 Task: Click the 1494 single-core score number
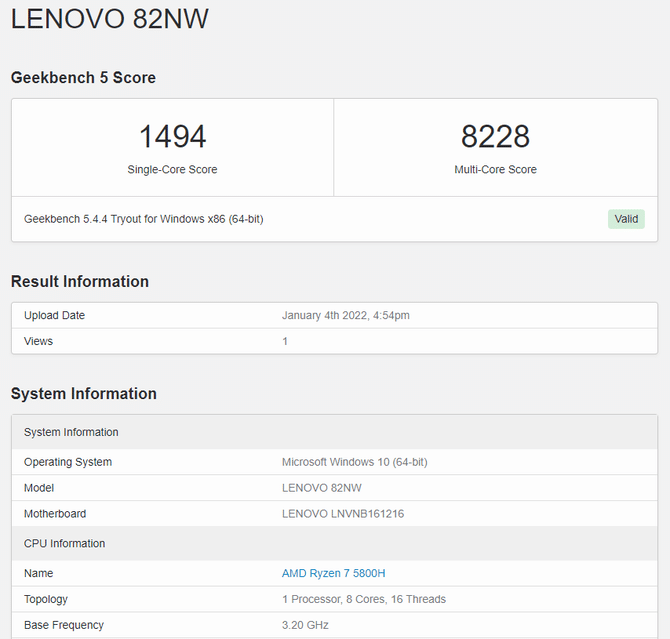(x=172, y=137)
